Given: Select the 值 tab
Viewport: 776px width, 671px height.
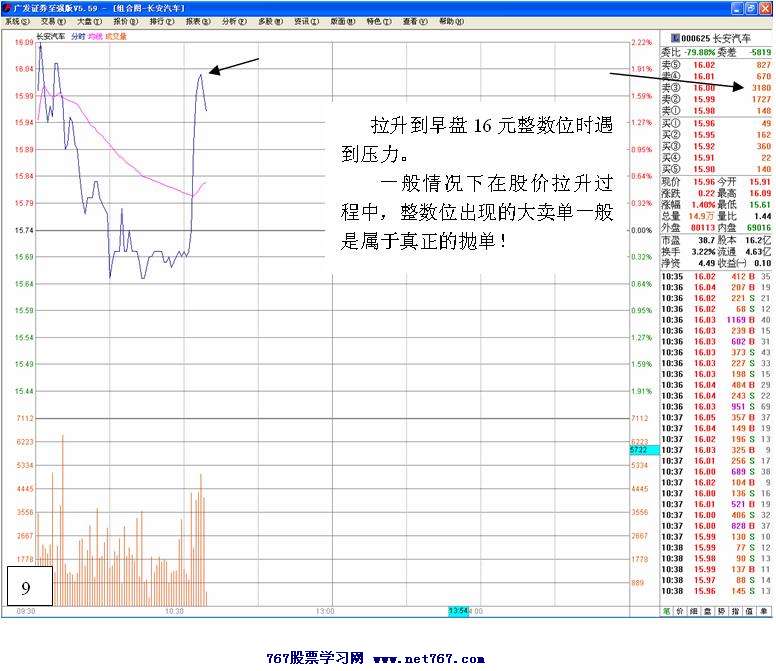Looking at the screenshot, I should pyautogui.click(x=751, y=610).
